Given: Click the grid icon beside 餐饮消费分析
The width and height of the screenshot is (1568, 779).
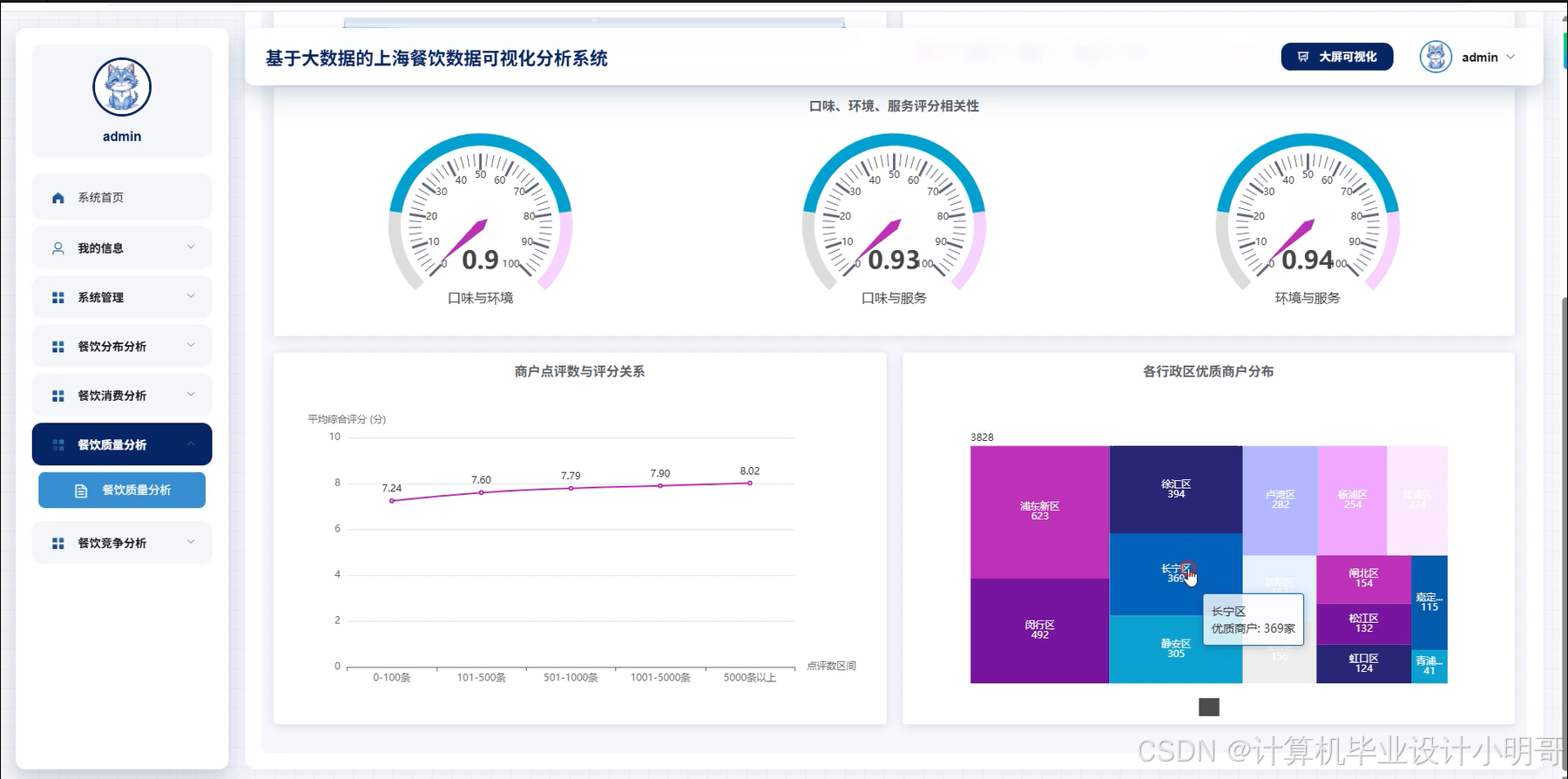Looking at the screenshot, I should pyautogui.click(x=58, y=396).
